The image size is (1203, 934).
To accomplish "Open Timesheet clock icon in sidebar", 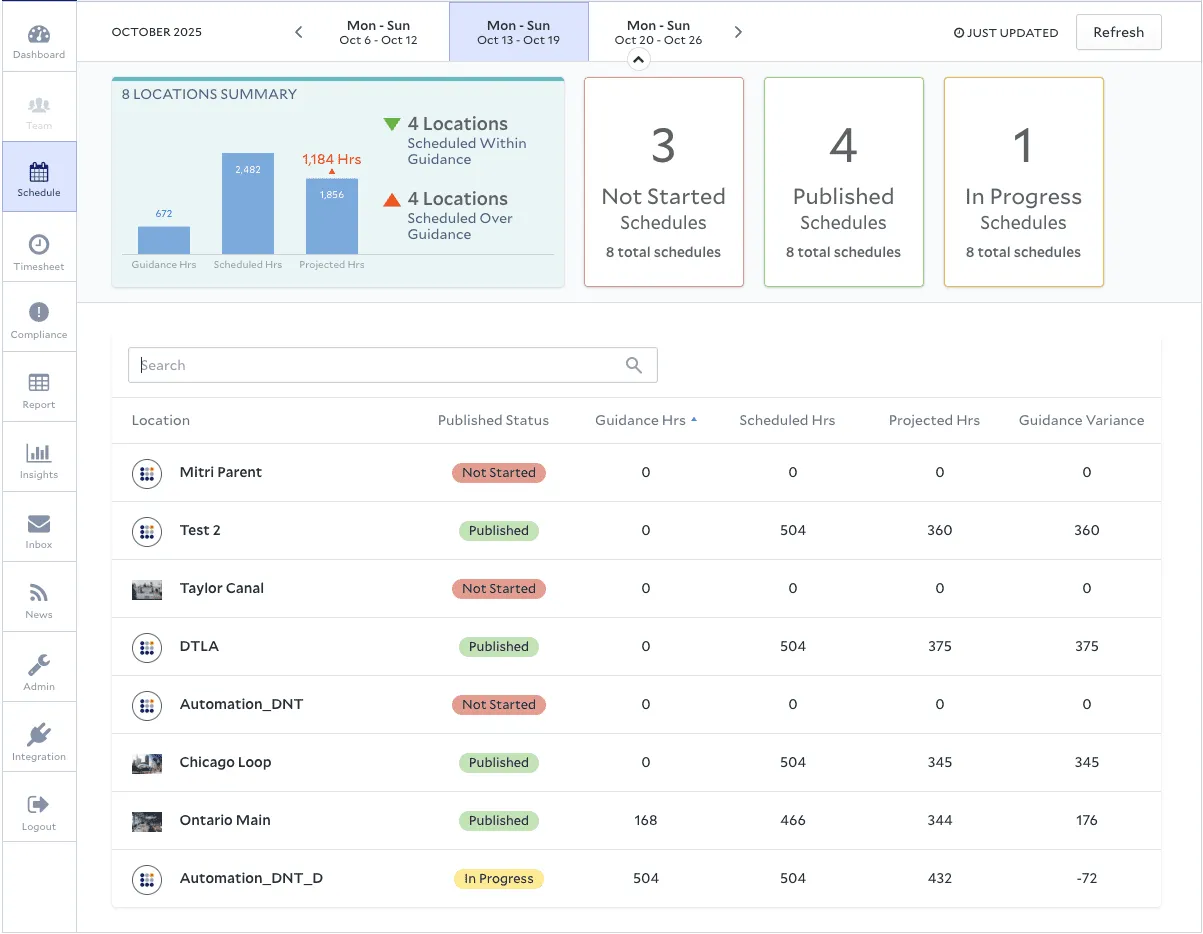I will [x=39, y=245].
